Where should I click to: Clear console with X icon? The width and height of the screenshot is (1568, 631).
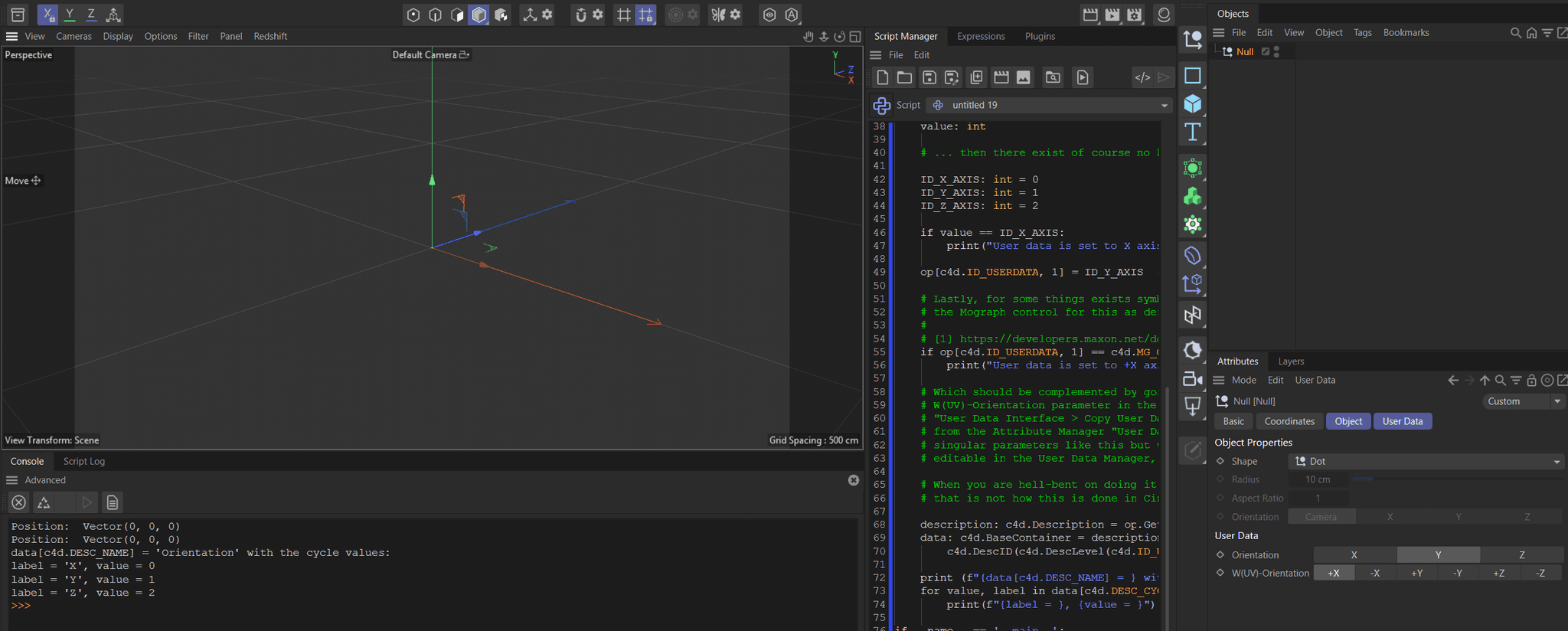(x=19, y=502)
